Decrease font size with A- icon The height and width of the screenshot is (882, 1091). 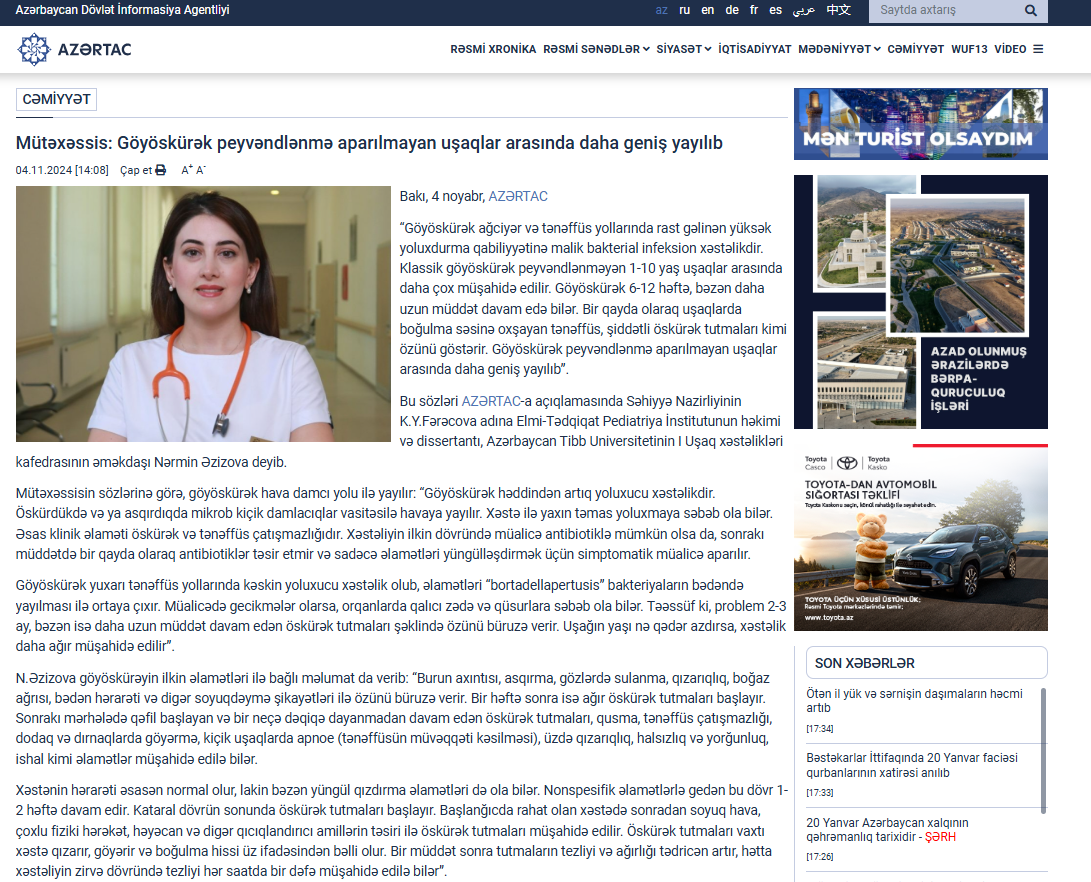[201, 170]
